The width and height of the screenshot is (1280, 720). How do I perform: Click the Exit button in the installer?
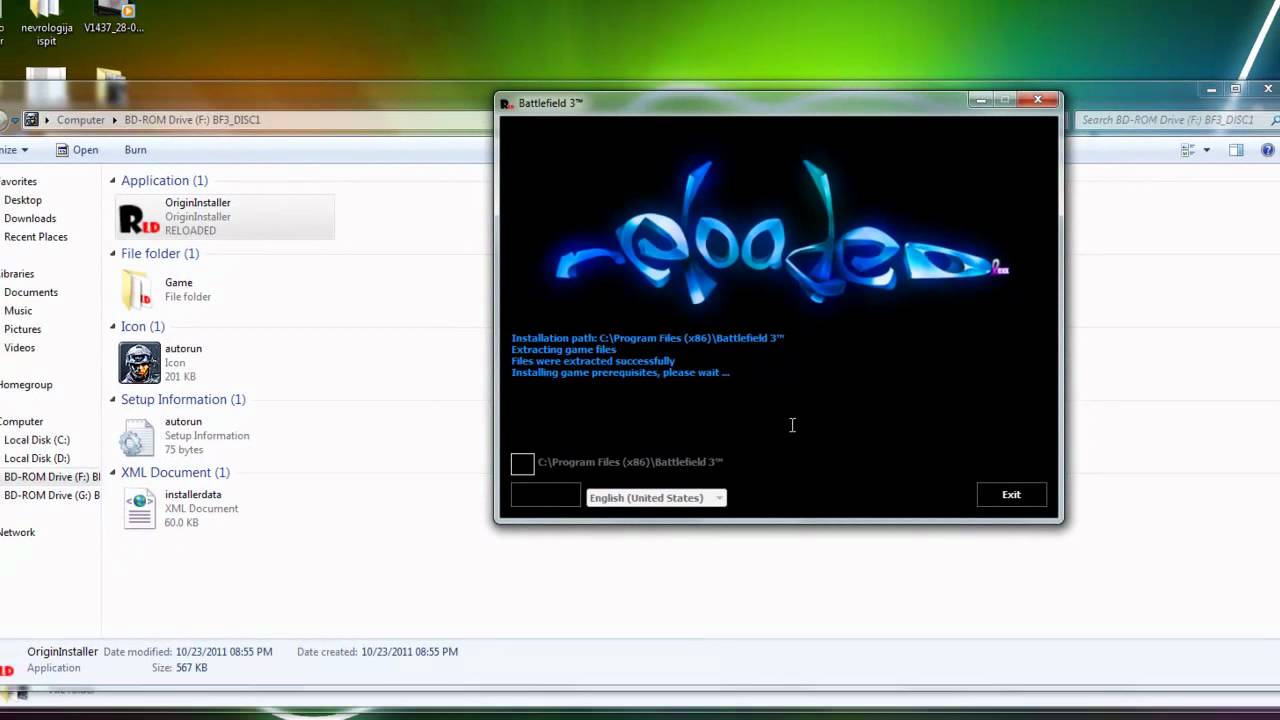coord(1011,495)
